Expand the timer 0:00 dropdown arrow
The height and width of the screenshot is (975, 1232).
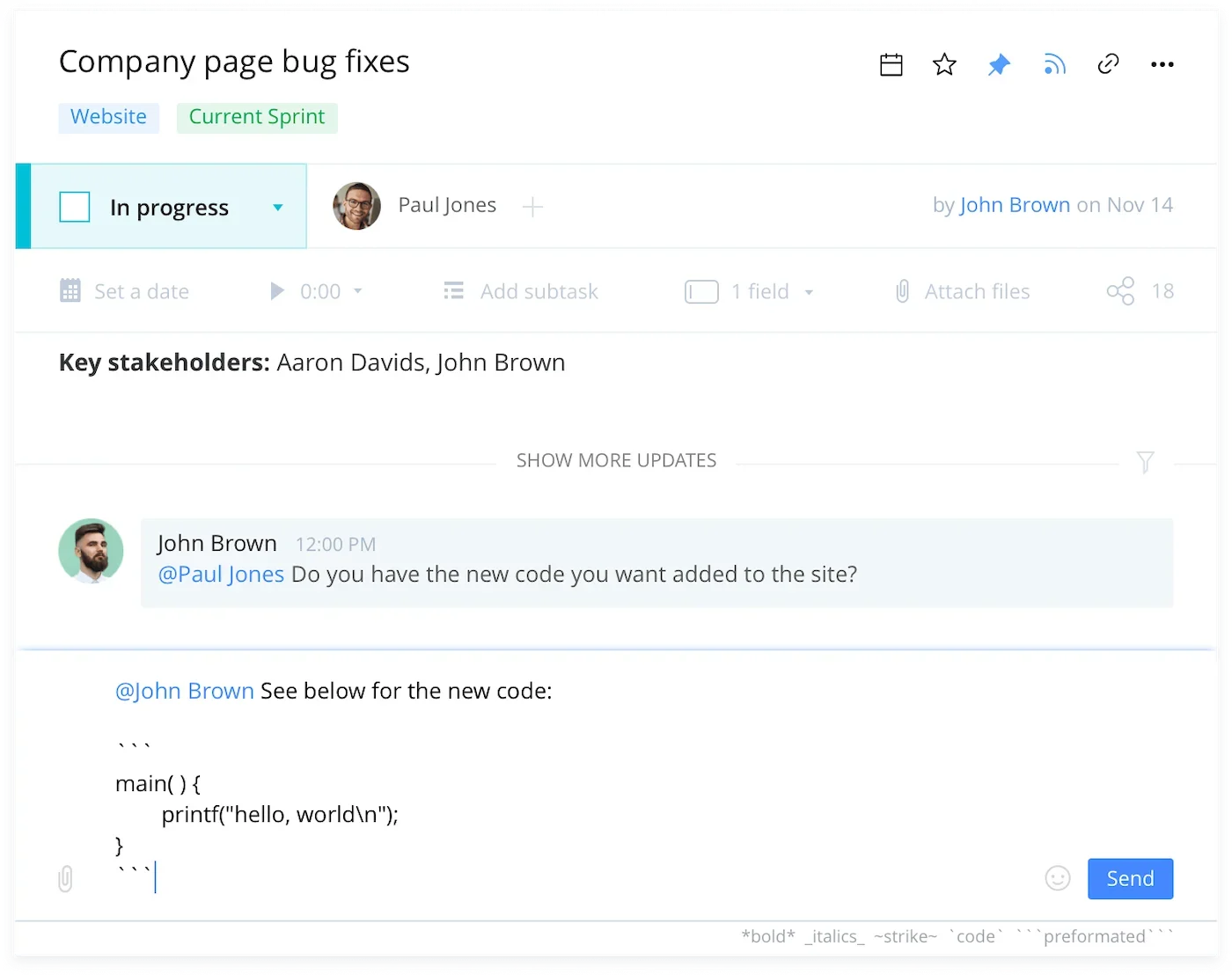357,291
